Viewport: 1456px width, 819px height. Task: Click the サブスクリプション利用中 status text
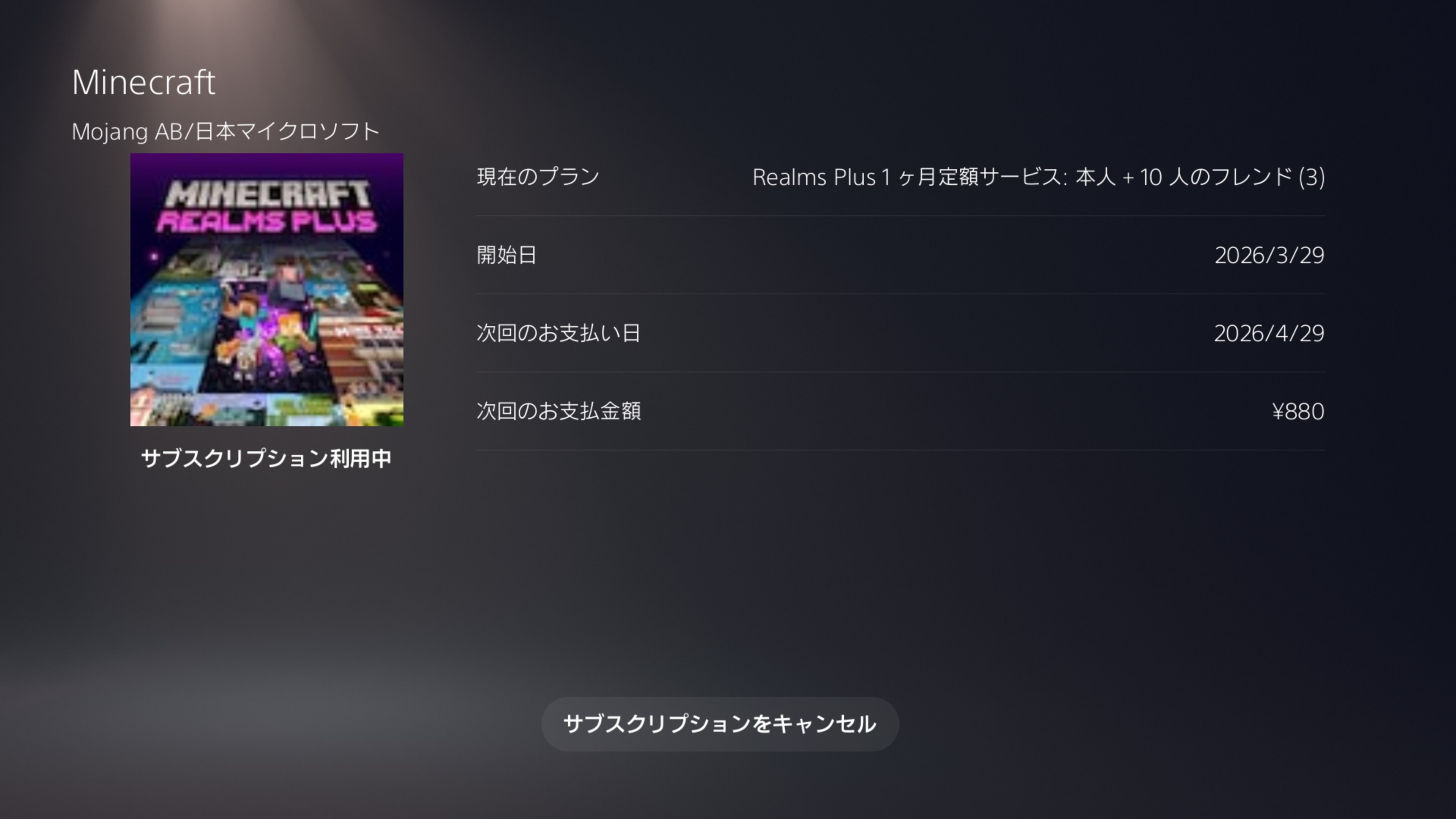[x=266, y=458]
